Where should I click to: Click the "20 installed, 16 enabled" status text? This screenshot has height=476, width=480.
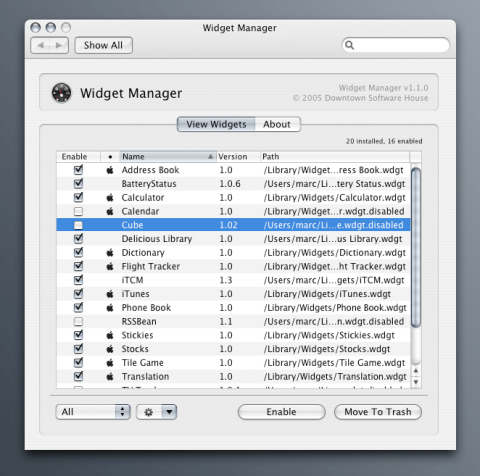click(x=384, y=141)
